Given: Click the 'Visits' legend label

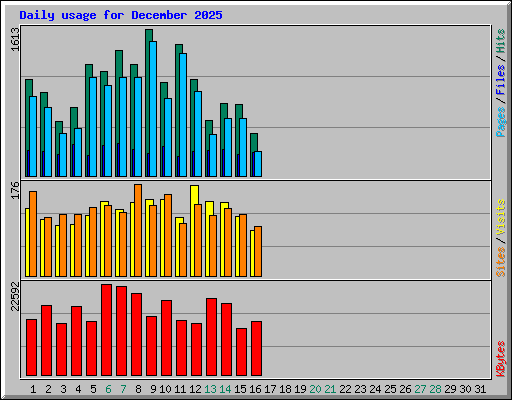Looking at the screenshot, I should 500,217.
